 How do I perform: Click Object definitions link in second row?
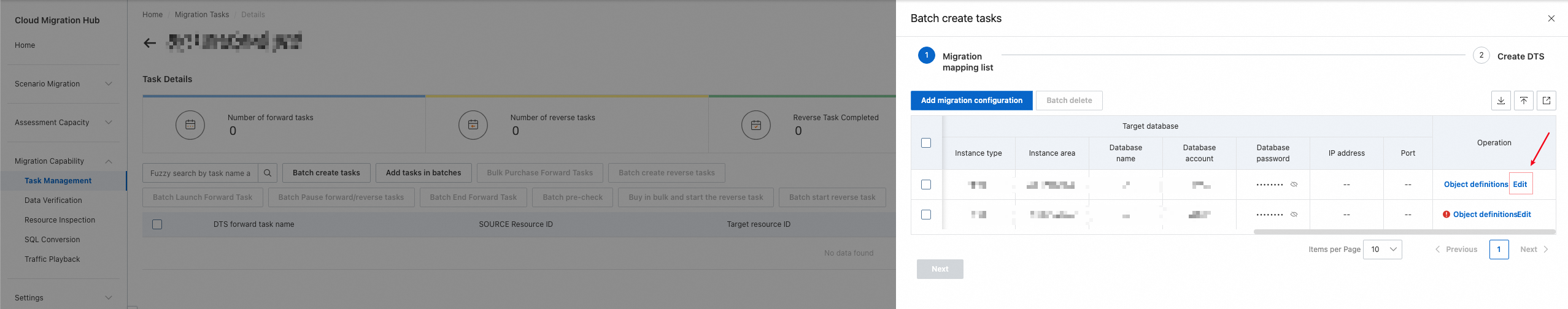click(x=1485, y=215)
